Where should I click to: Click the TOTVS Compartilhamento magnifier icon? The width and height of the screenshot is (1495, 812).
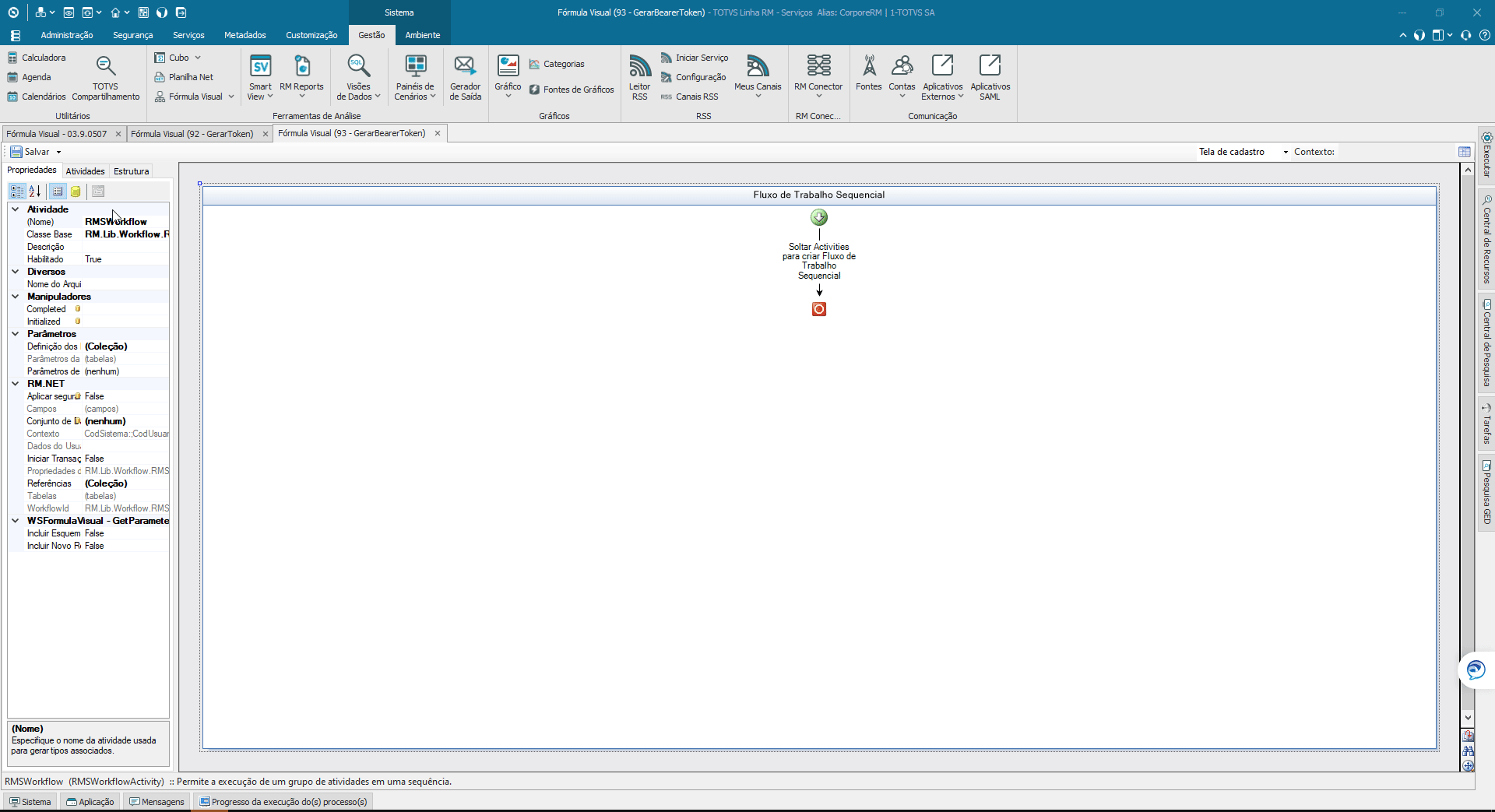coord(105,65)
